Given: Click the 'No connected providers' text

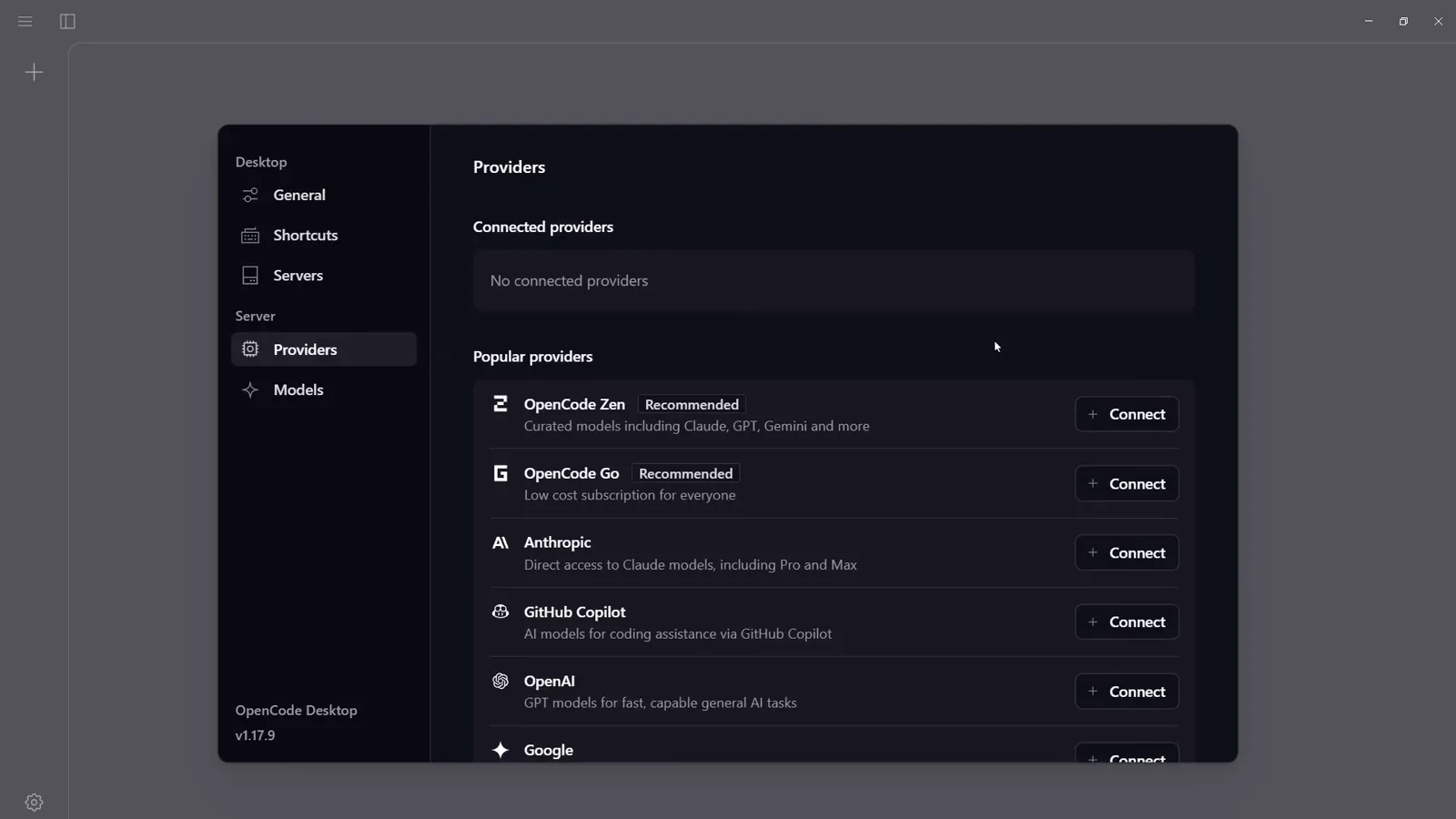Looking at the screenshot, I should click(569, 280).
